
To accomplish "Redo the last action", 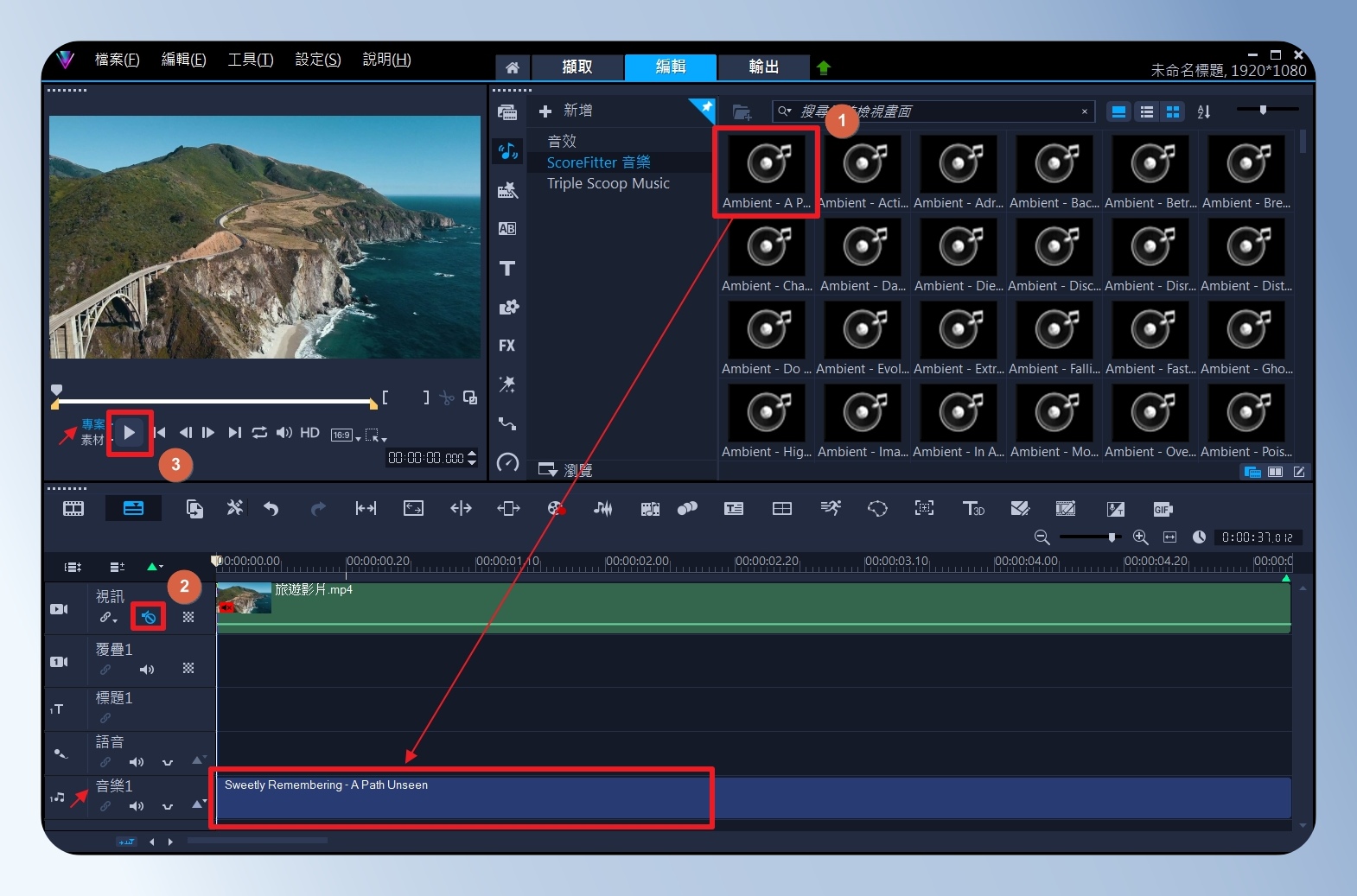I will [318, 509].
